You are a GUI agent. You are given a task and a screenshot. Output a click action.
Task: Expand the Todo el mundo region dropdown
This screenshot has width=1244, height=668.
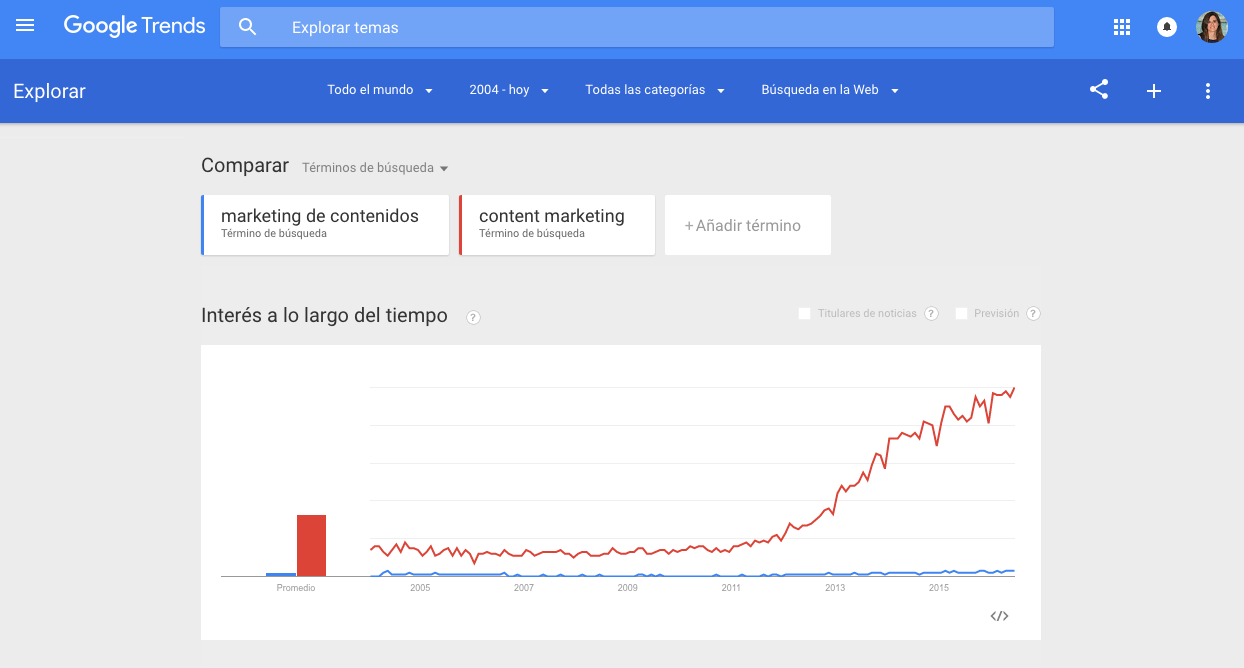click(380, 90)
